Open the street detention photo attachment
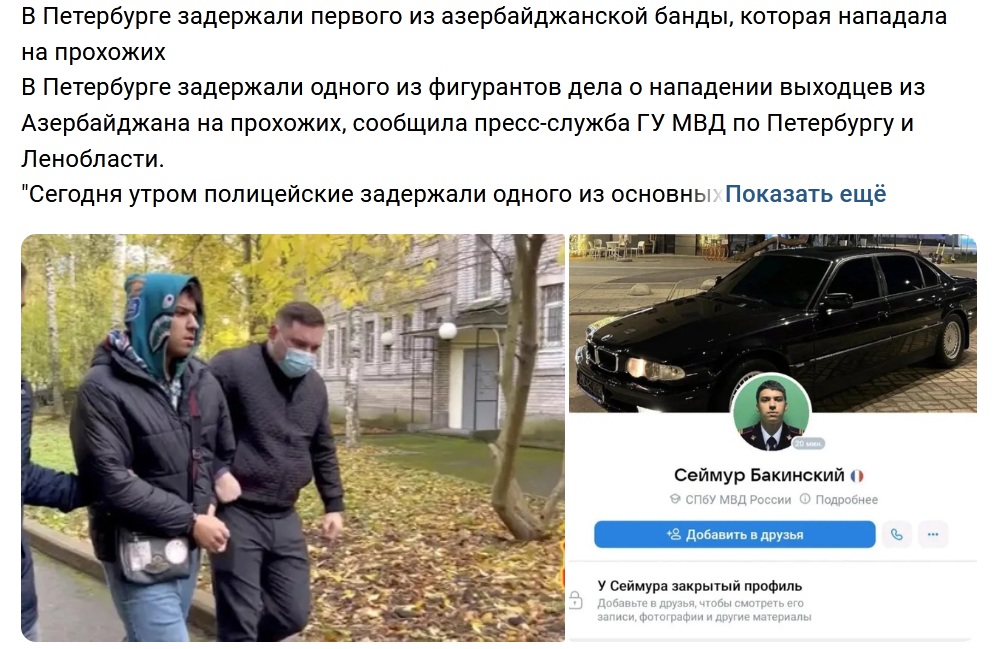 click(x=293, y=438)
